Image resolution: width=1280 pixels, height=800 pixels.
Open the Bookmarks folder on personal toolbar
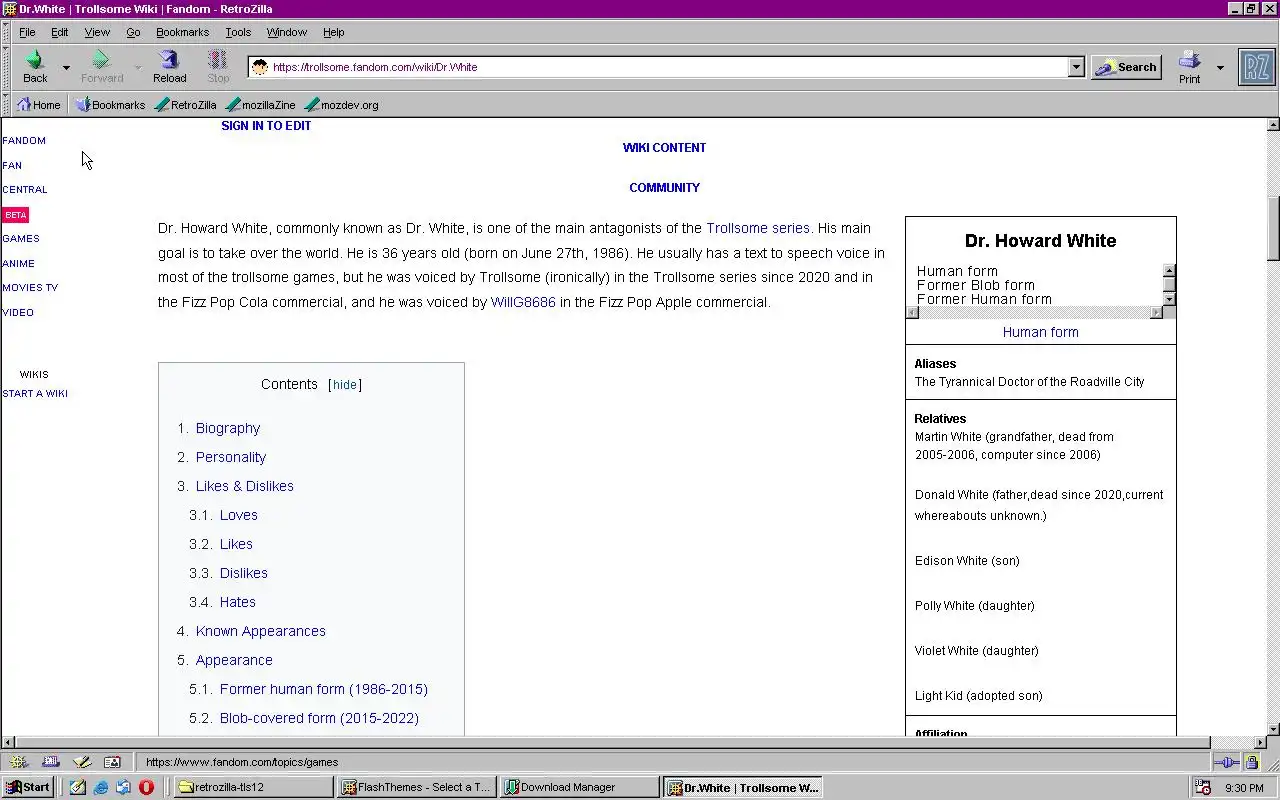coord(110,104)
